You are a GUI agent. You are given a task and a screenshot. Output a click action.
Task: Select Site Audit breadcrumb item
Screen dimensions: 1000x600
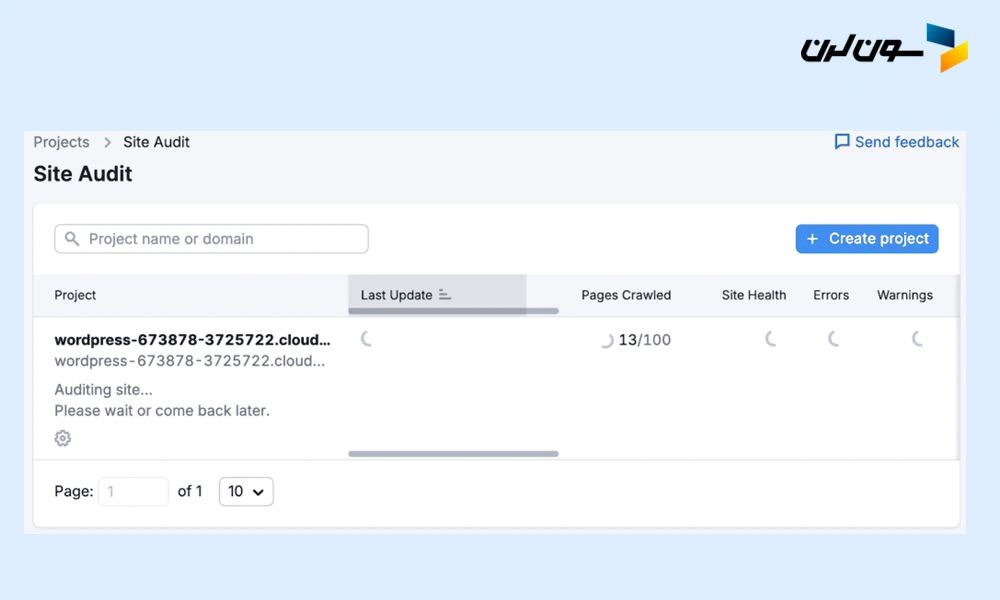156,142
